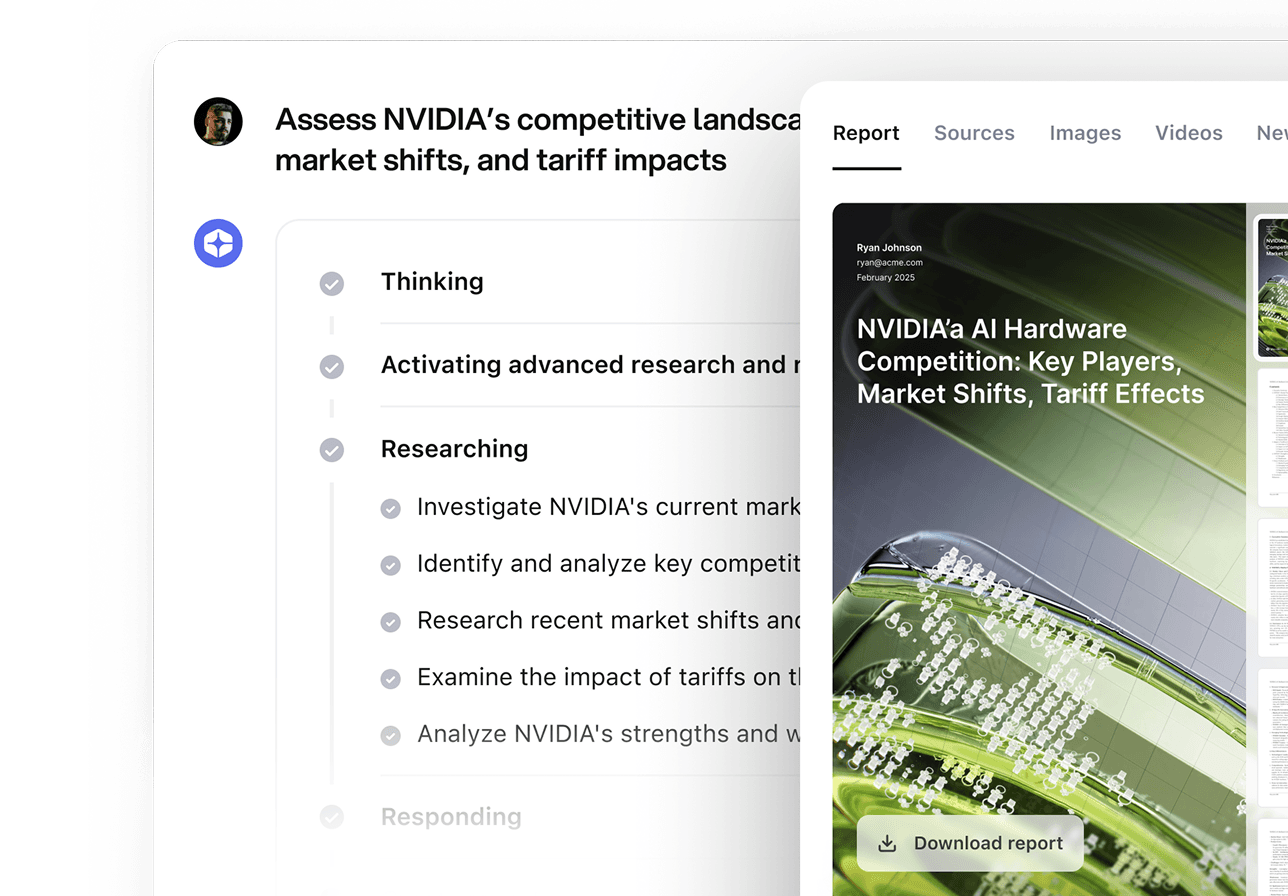Open the Images tab
The height and width of the screenshot is (896, 1288).
1085,133
